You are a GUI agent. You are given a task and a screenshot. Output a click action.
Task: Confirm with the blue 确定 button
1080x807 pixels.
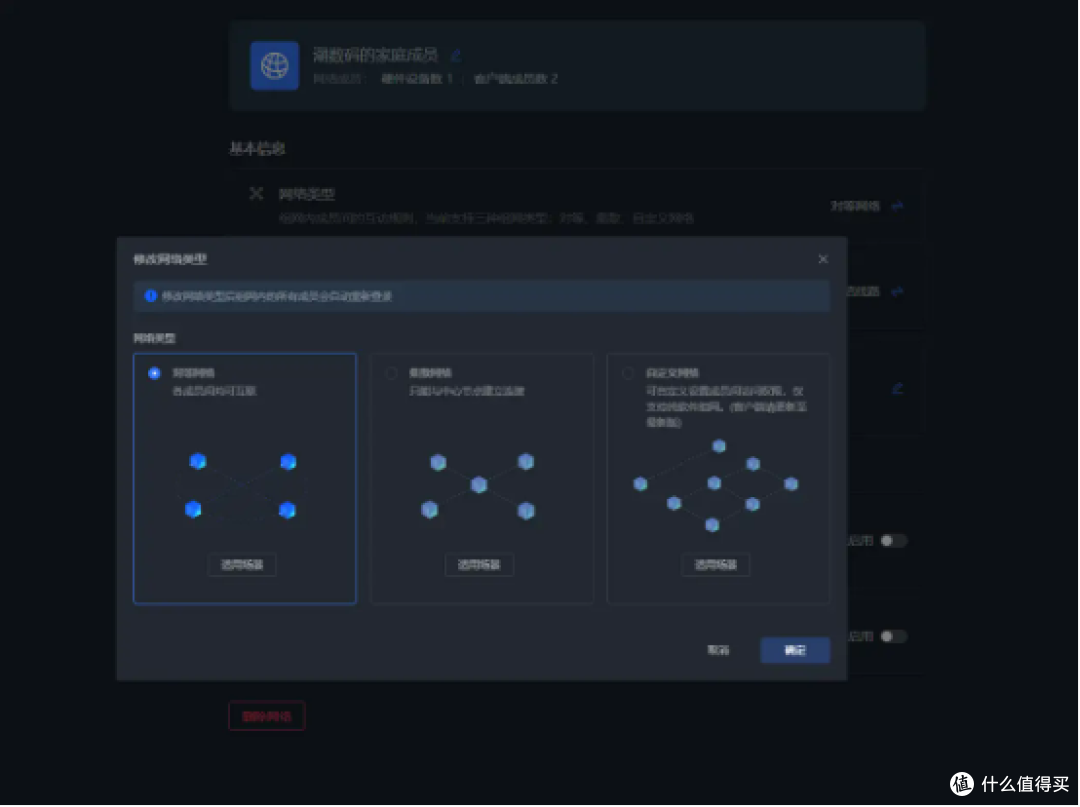pos(795,650)
